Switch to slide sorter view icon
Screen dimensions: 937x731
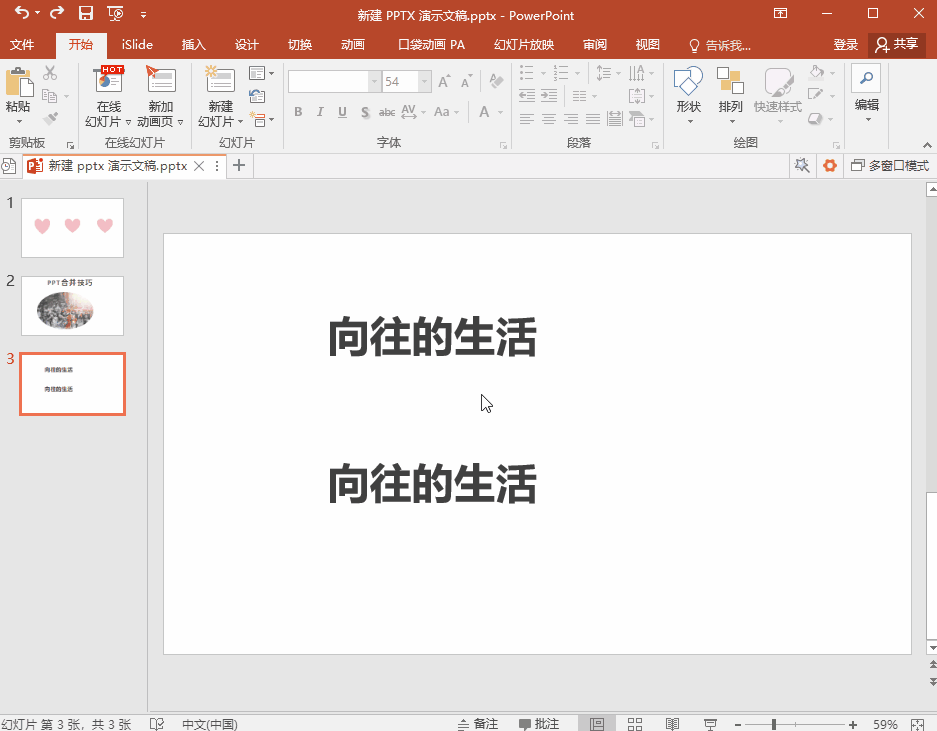click(x=635, y=724)
